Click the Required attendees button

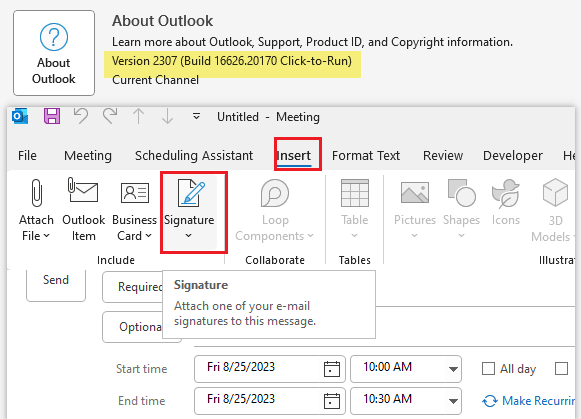pyautogui.click(x=133, y=287)
